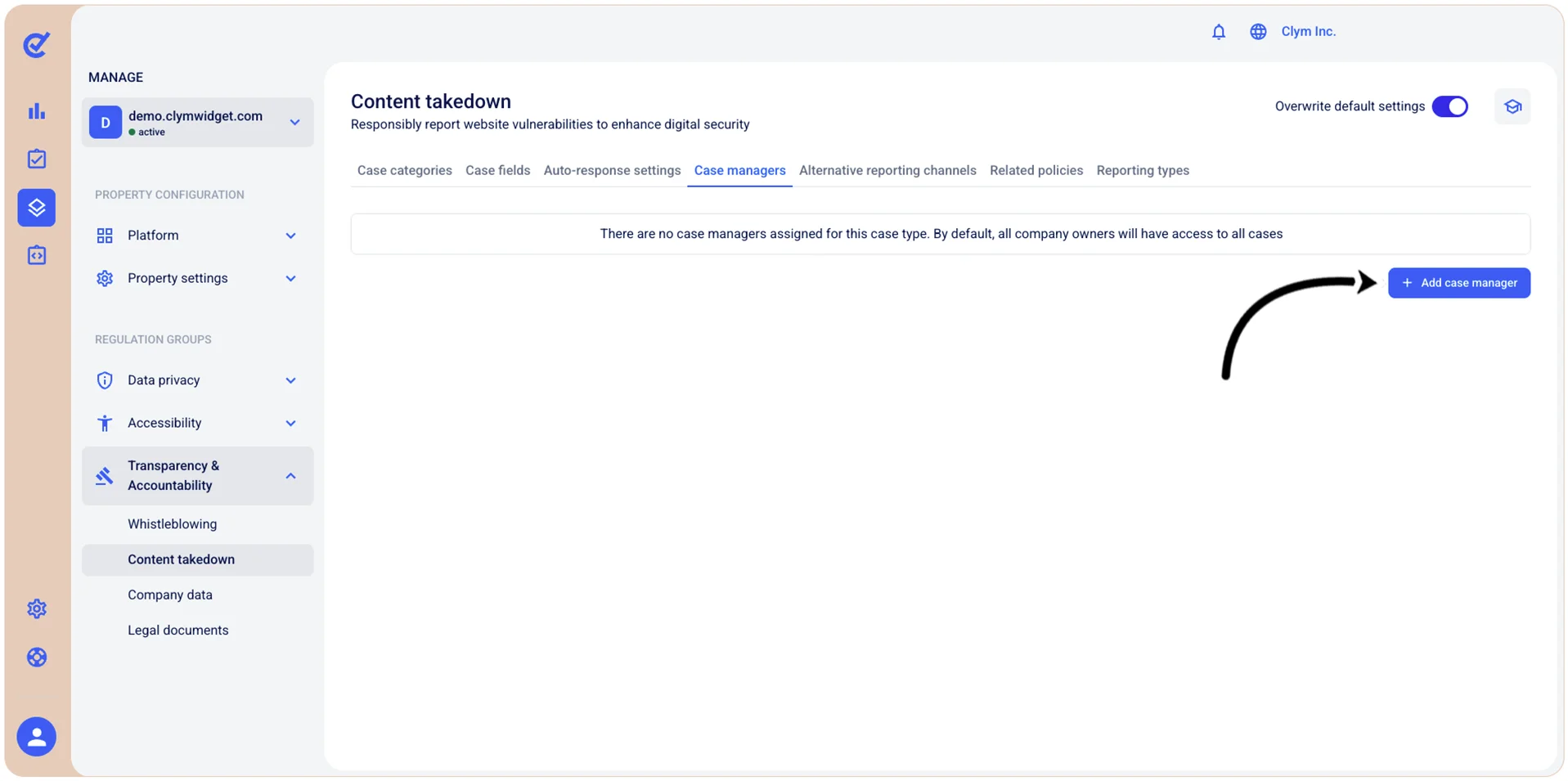Open Company data in sidebar
The height and width of the screenshot is (781, 1568).
tap(169, 595)
